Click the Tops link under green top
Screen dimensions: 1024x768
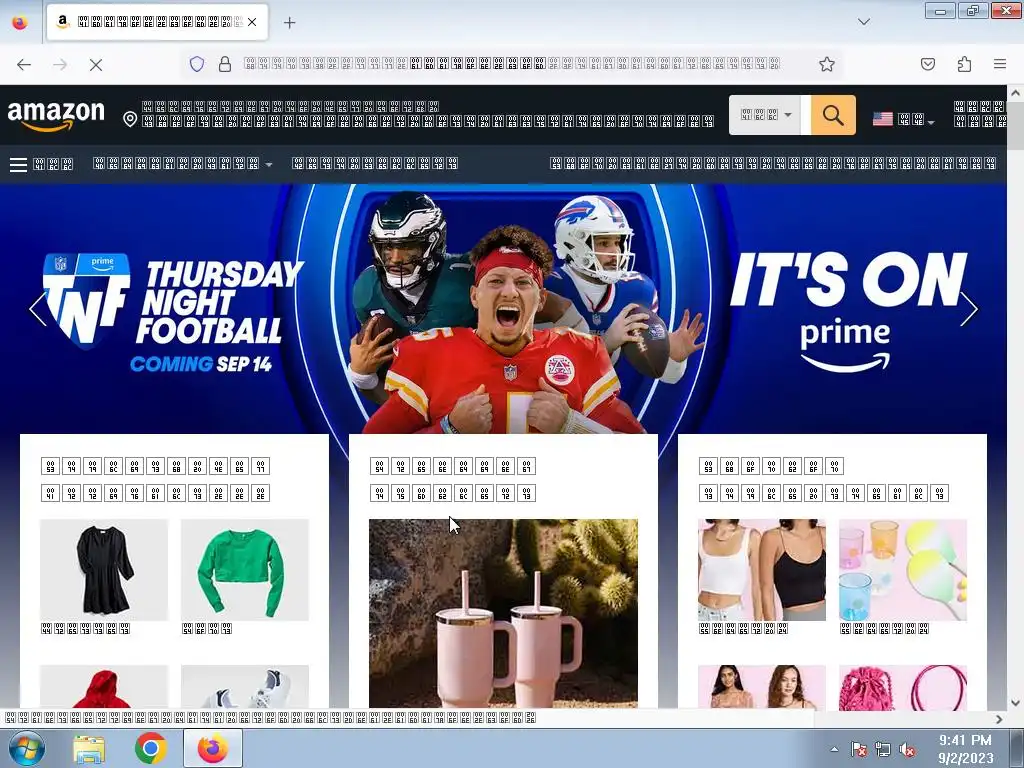(x=206, y=628)
